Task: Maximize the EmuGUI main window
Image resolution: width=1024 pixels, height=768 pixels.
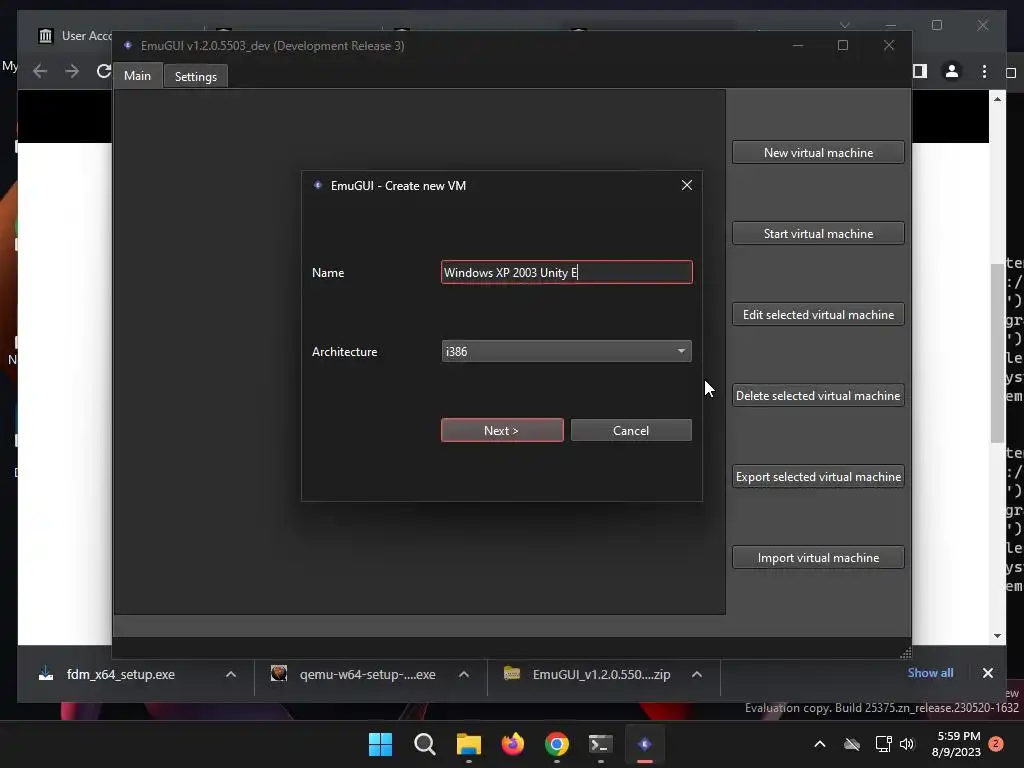Action: coord(842,45)
